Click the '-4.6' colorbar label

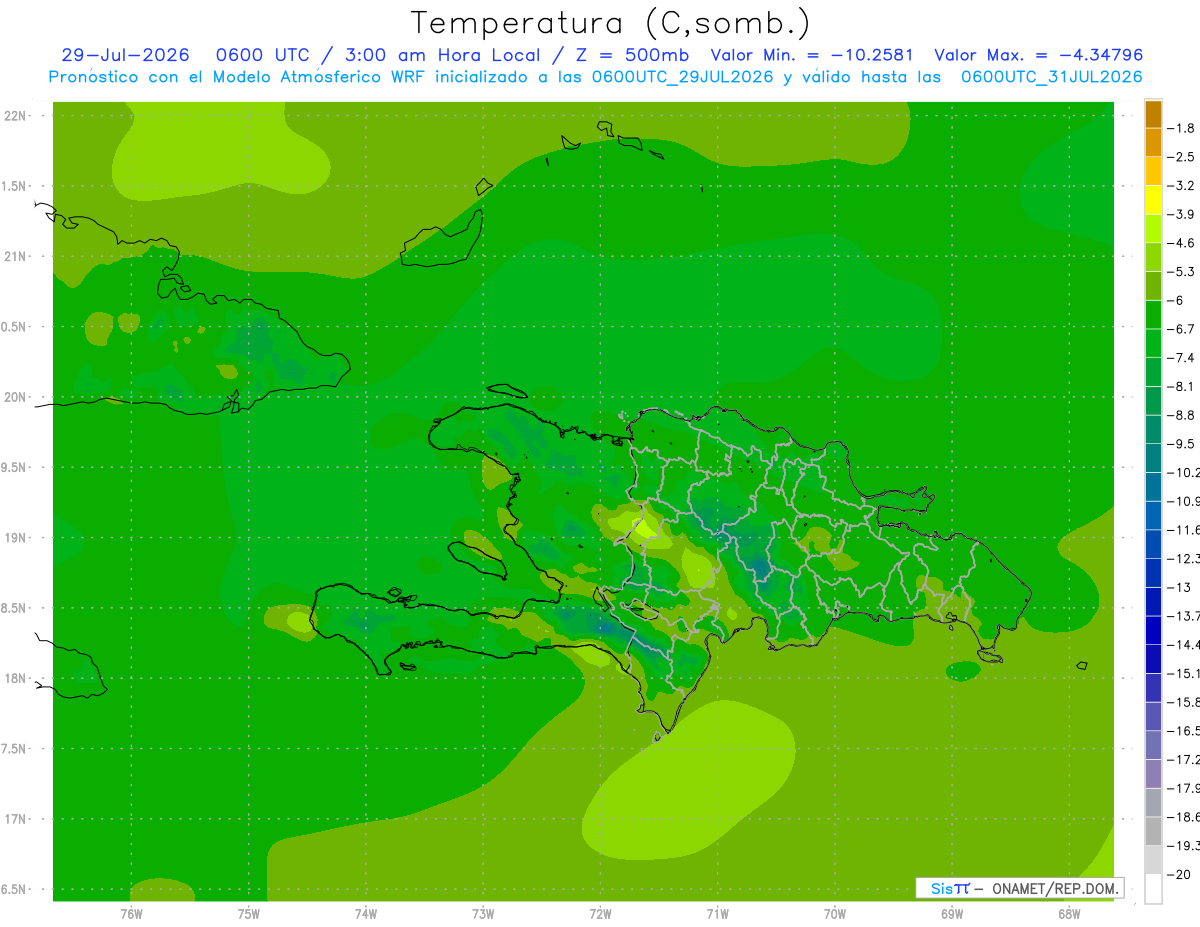point(1181,243)
